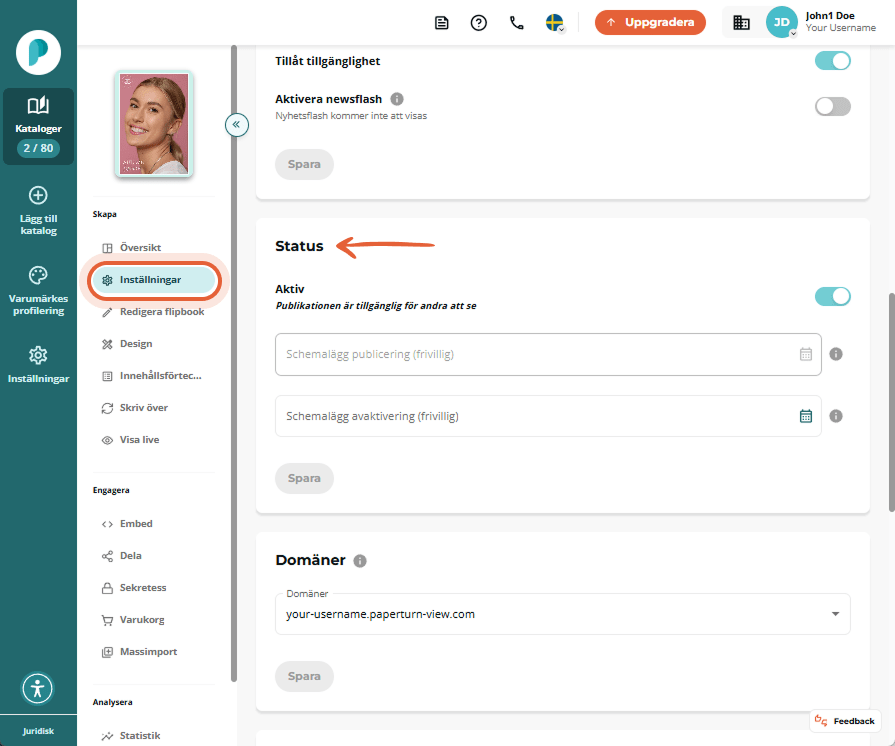Click the Varukorg cart icon
895x746 pixels.
pos(107,620)
